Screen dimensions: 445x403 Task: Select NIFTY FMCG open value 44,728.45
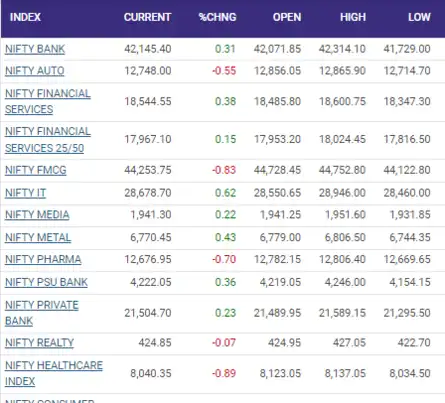pos(277,170)
